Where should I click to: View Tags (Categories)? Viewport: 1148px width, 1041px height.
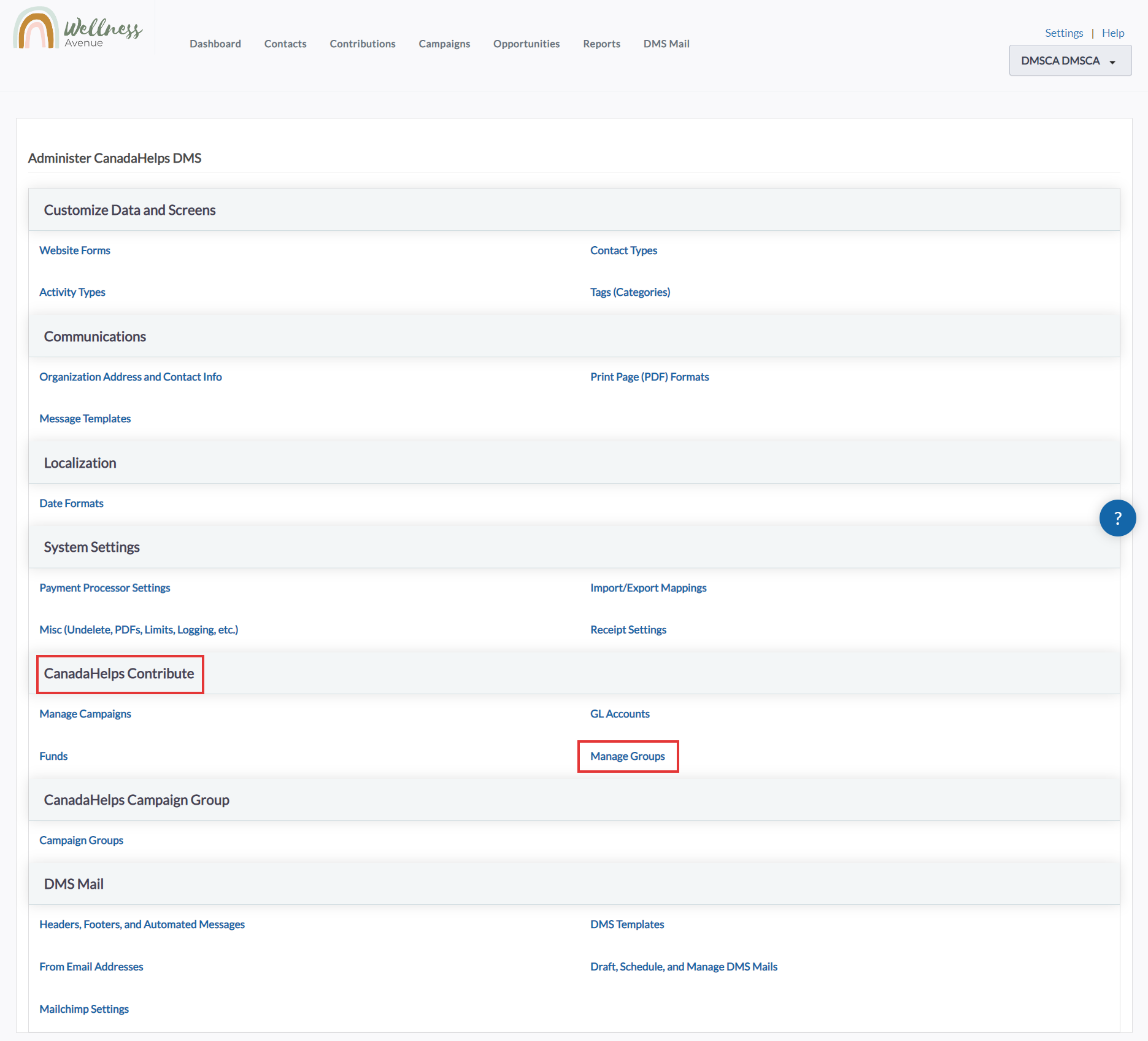point(630,292)
